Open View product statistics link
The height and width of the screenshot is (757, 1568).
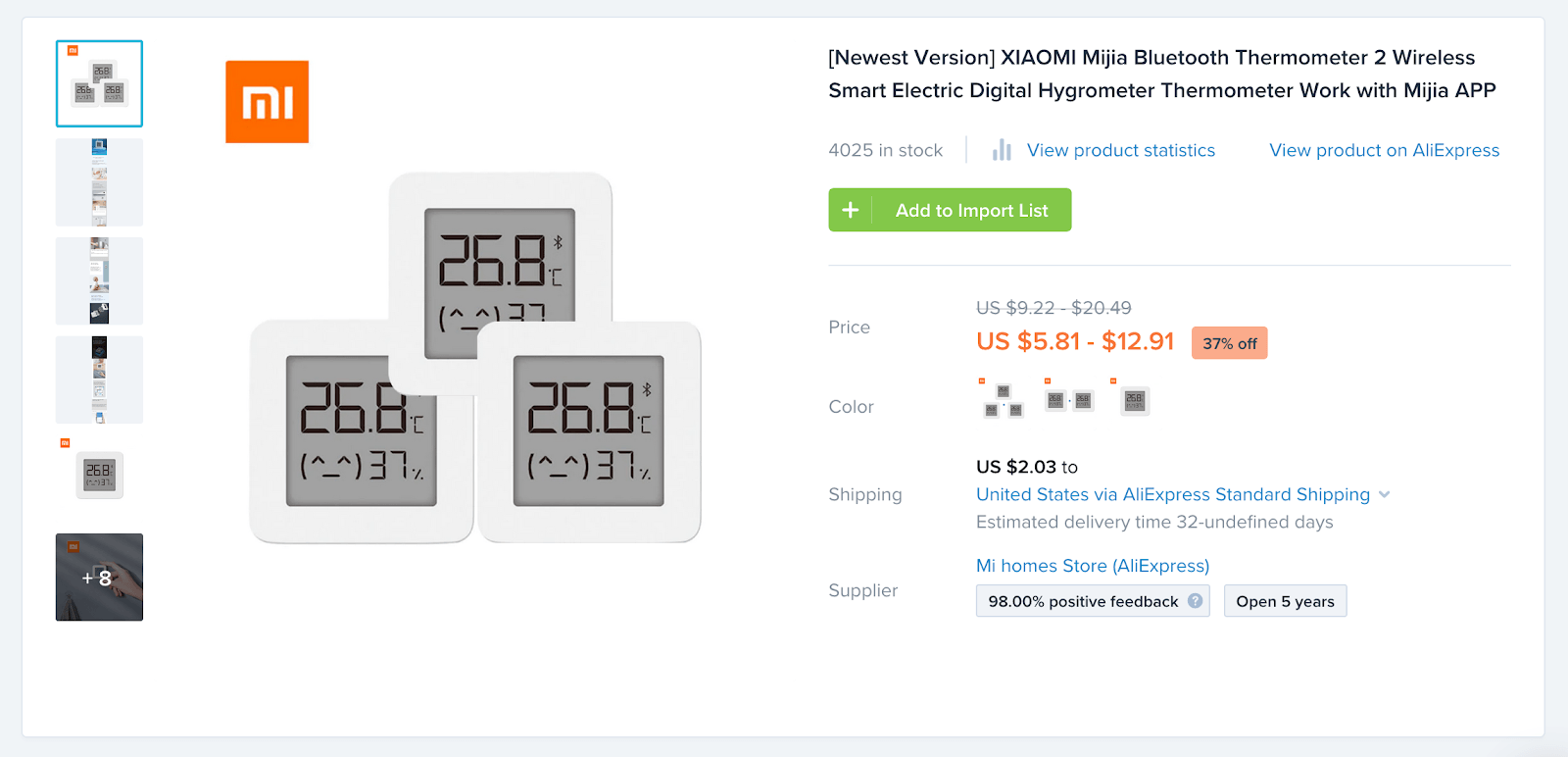pos(1120,150)
